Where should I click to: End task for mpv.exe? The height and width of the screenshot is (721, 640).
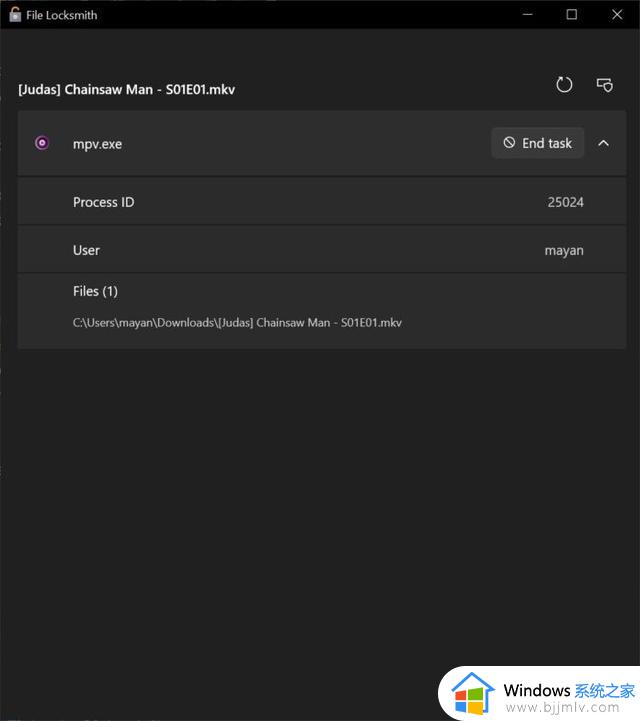coord(537,143)
